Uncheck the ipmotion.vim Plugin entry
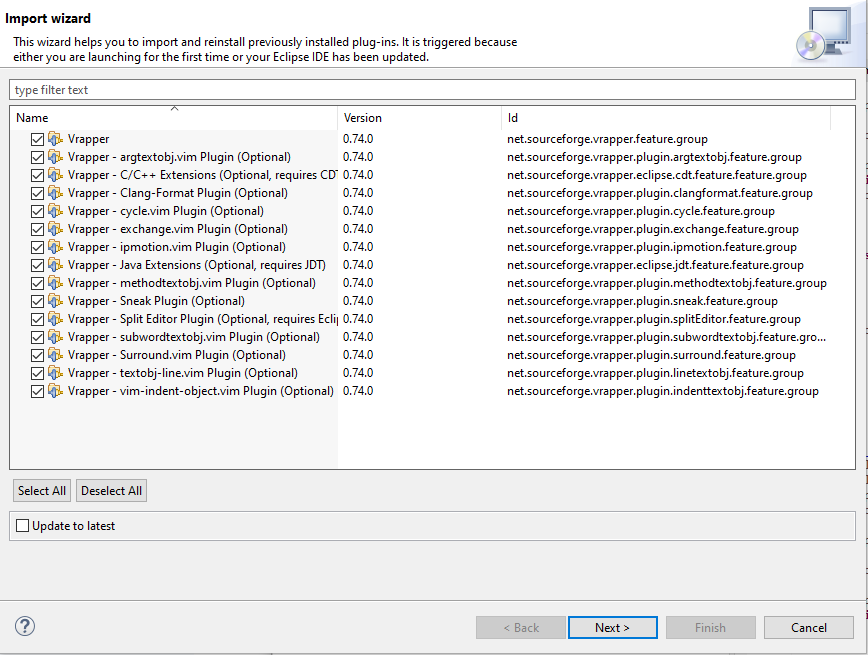This screenshot has height=655, width=868. click(x=37, y=247)
